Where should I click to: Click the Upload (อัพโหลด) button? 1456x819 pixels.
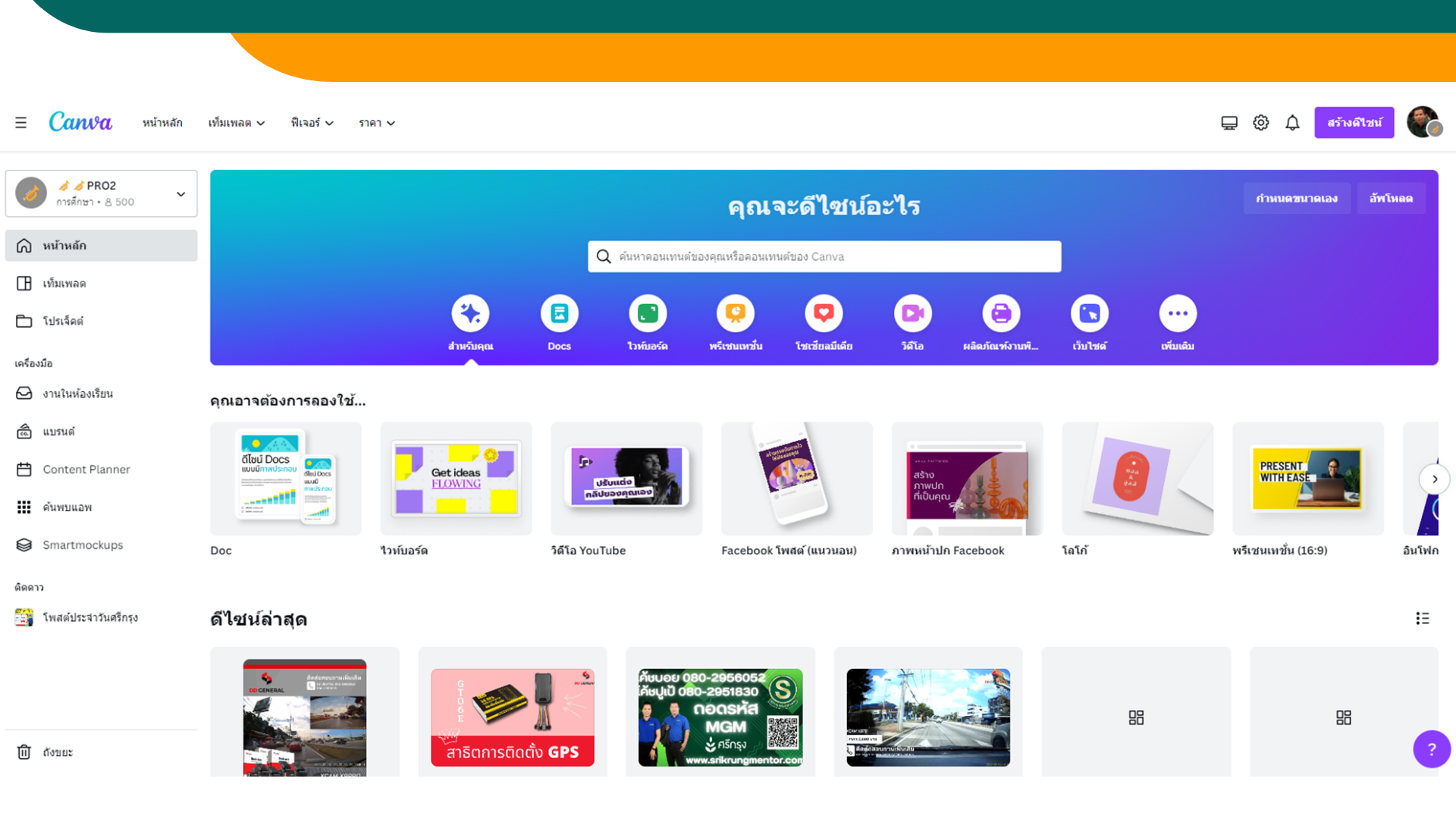coord(1390,199)
